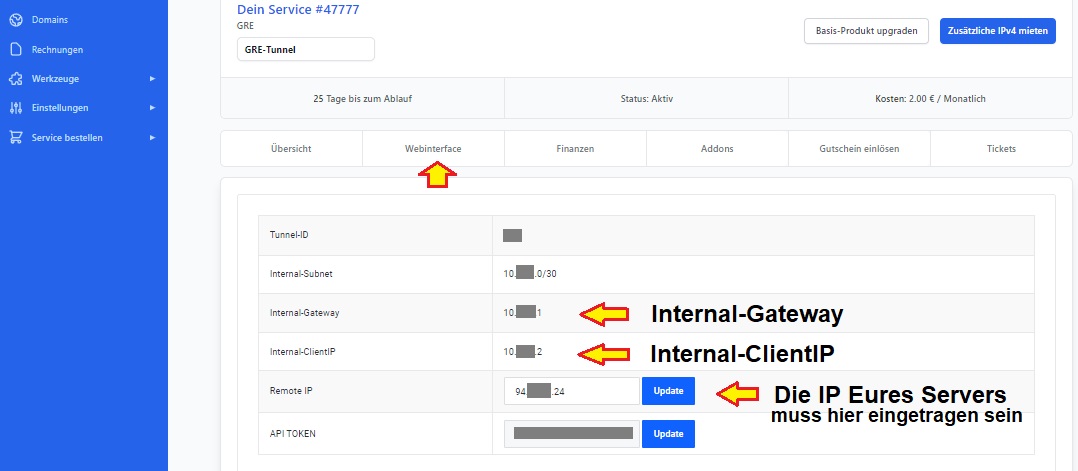Click the Rechnungen document icon
Screen dimensions: 1078x471
[x=15, y=49]
